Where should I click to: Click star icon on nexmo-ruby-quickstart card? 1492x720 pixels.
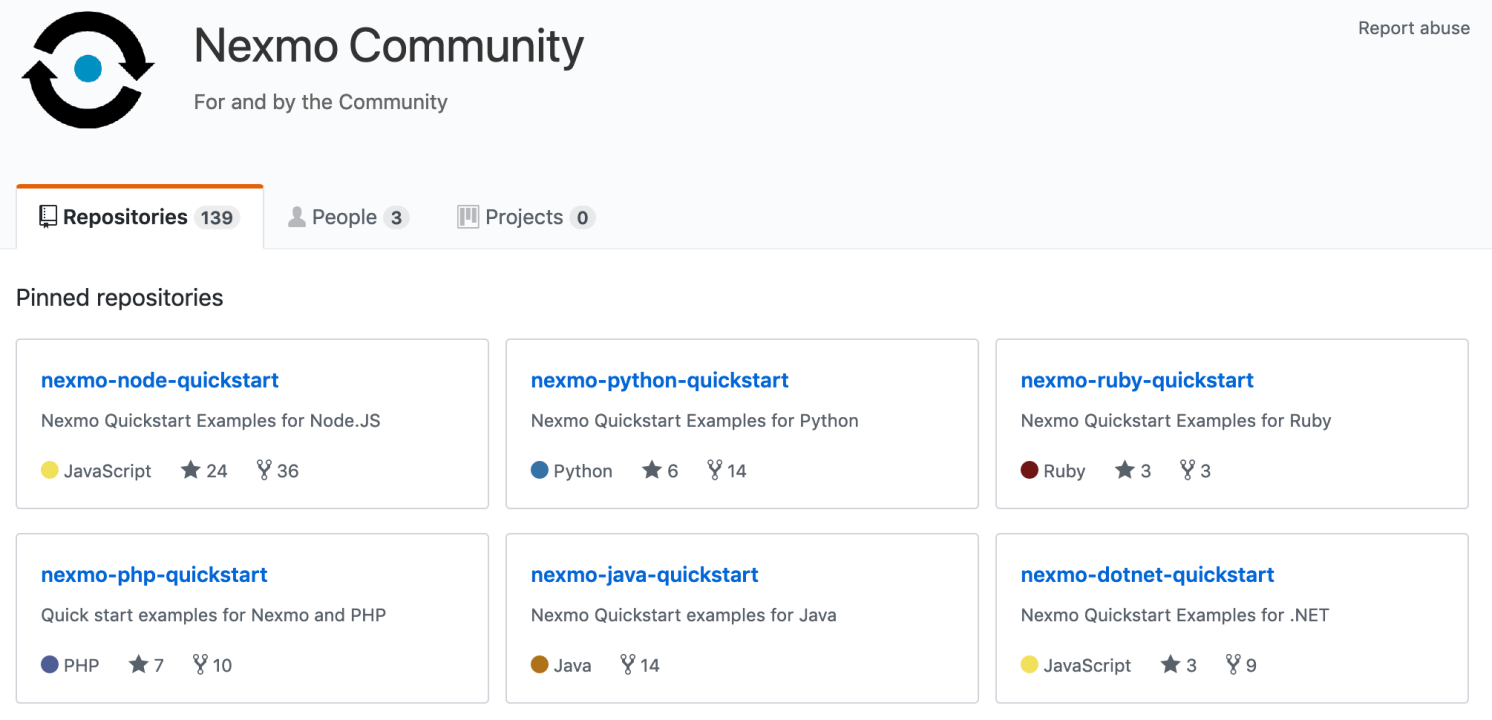pos(1124,470)
